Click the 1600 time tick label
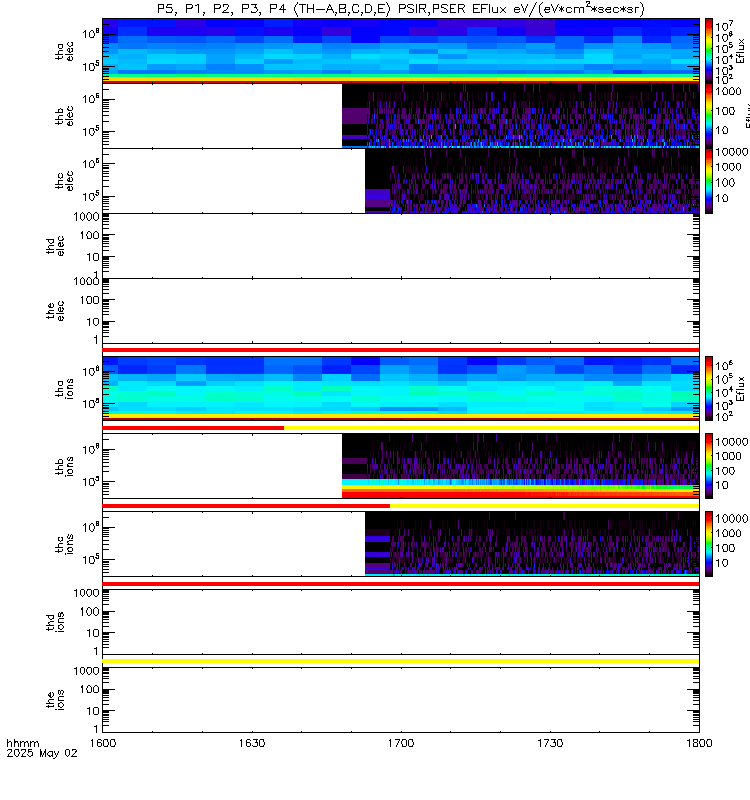Screen dimensions: 750x800 103,743
